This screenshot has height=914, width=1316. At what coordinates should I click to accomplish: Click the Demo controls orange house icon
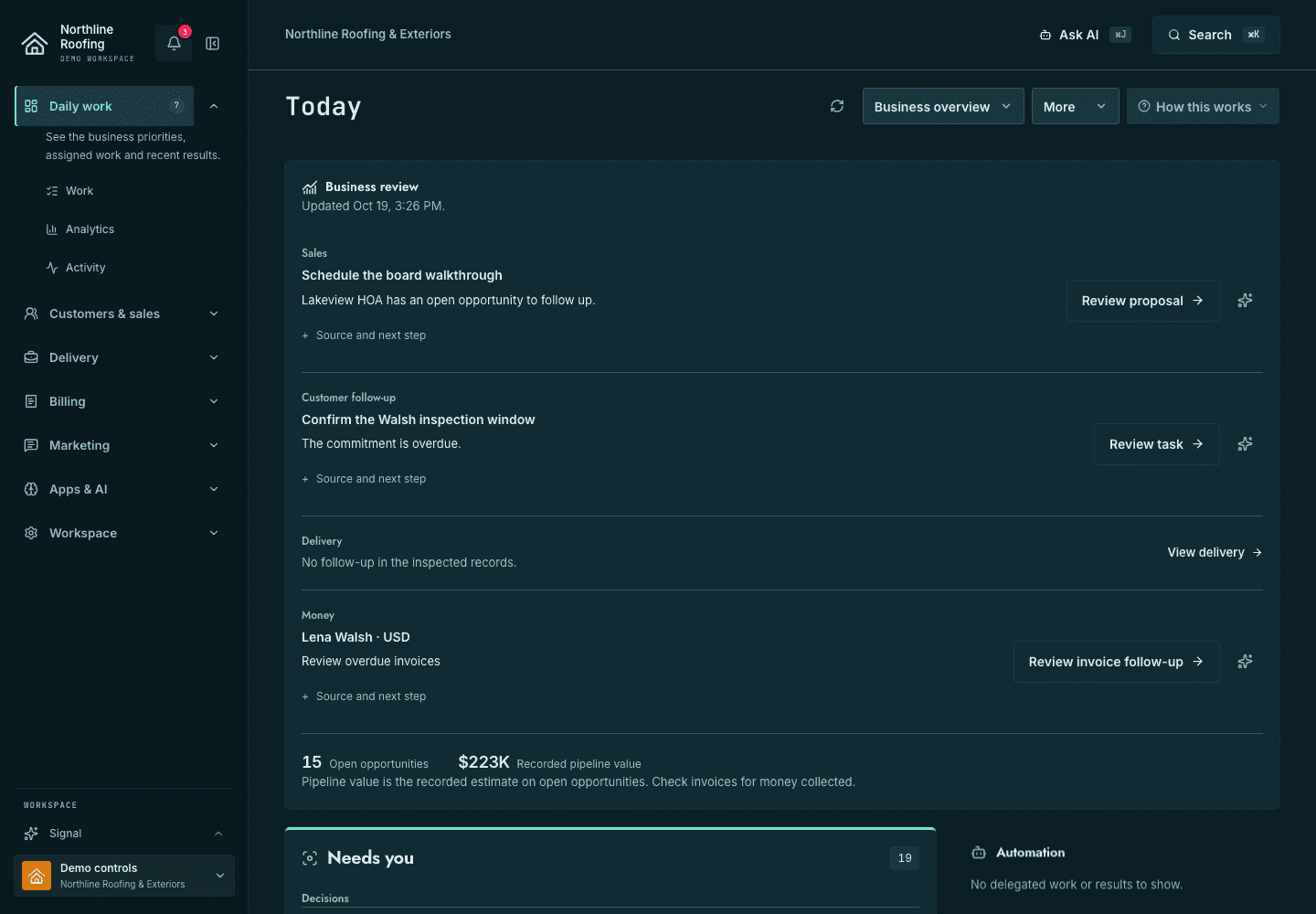(x=37, y=876)
